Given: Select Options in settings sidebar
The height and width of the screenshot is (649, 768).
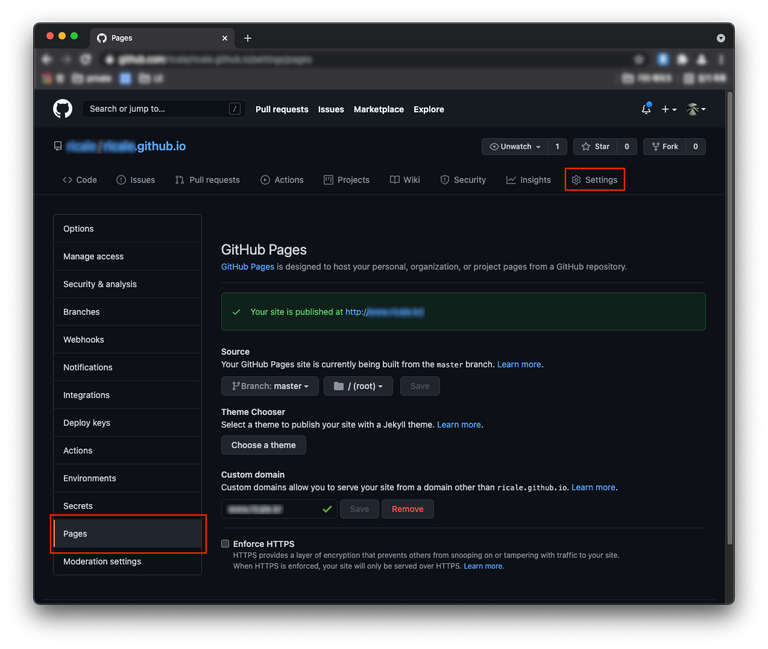Looking at the screenshot, I should 127,229.
